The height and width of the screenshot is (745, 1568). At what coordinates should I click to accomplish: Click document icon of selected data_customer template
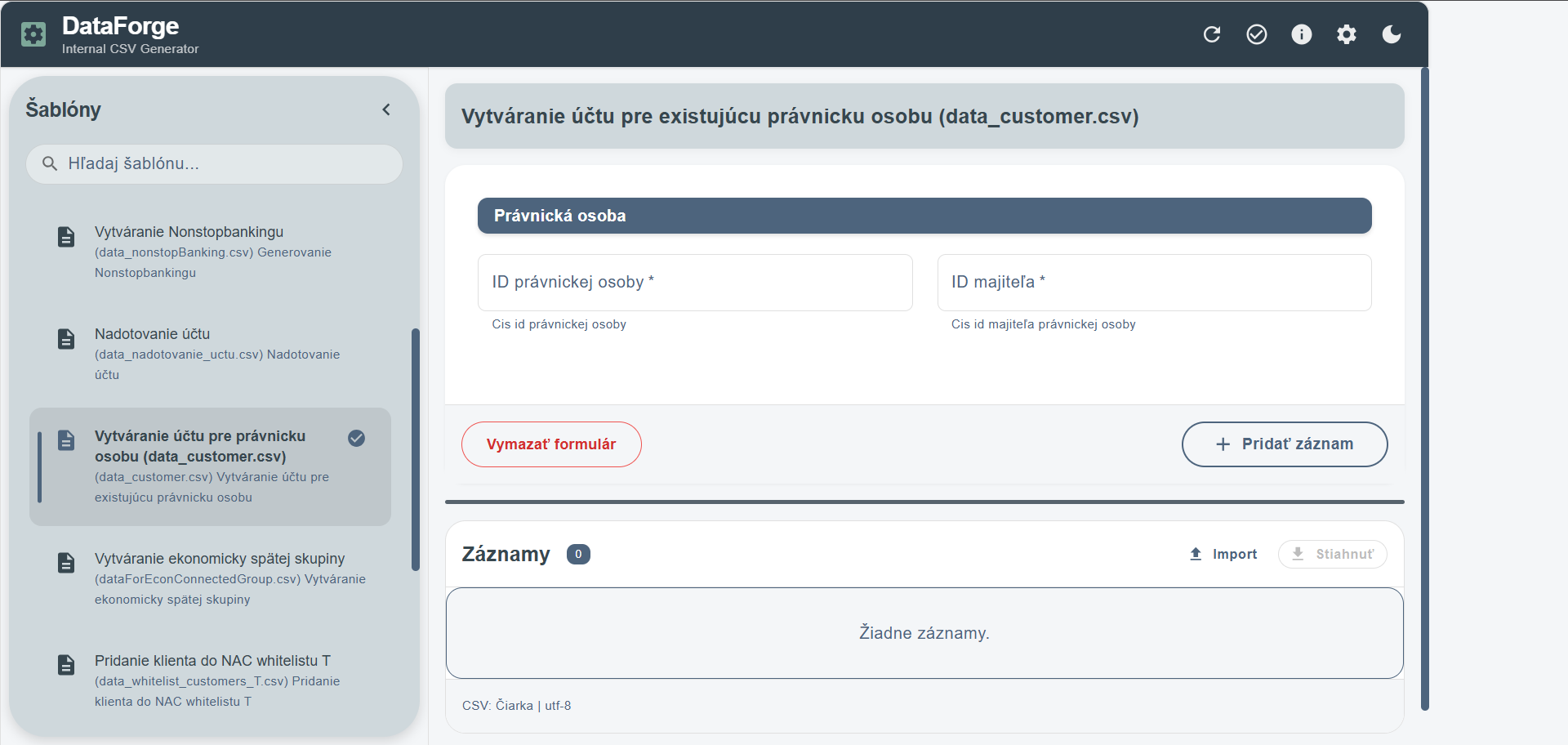pos(66,440)
